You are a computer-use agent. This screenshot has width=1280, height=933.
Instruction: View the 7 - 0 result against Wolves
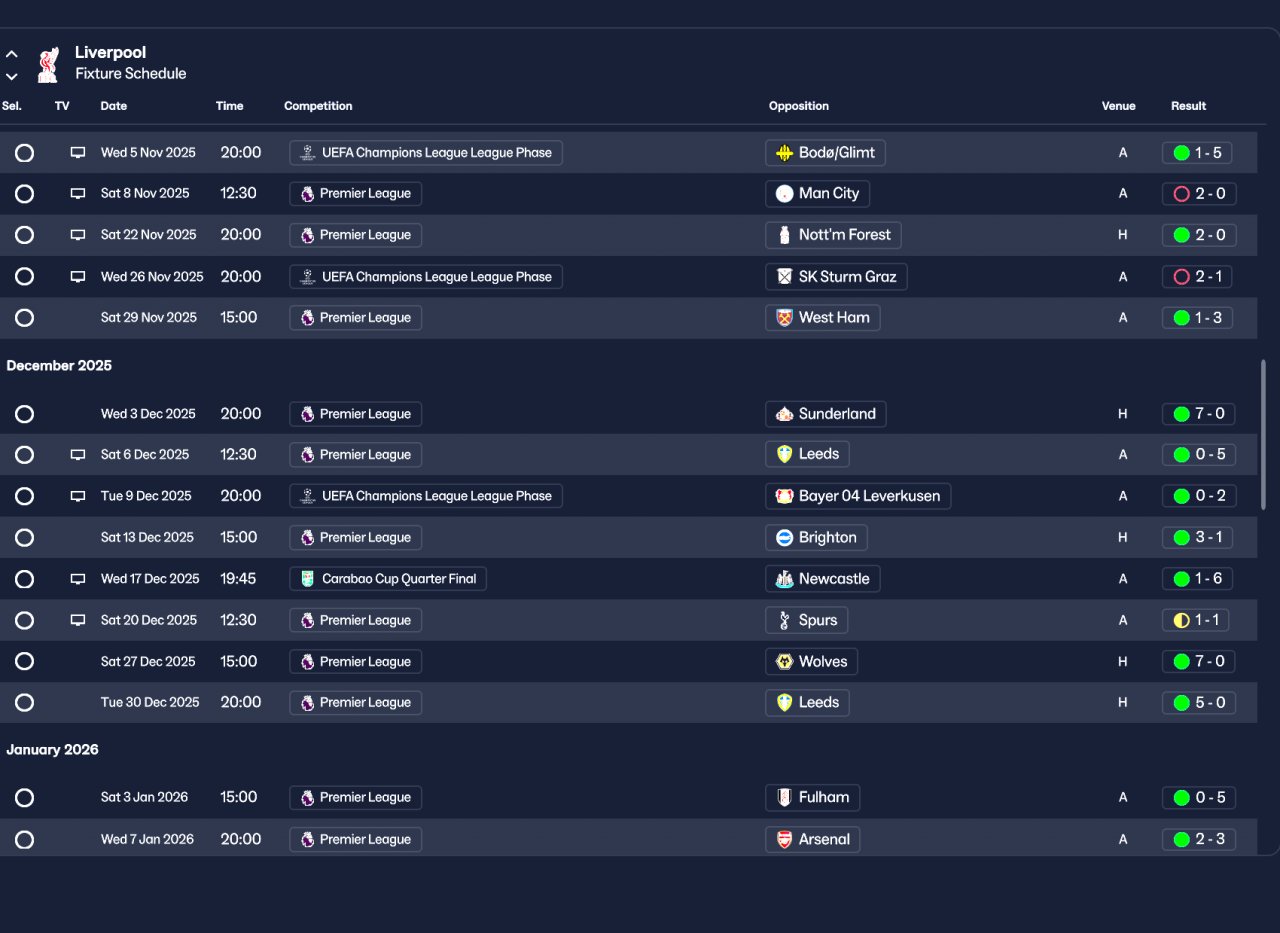click(x=1199, y=662)
